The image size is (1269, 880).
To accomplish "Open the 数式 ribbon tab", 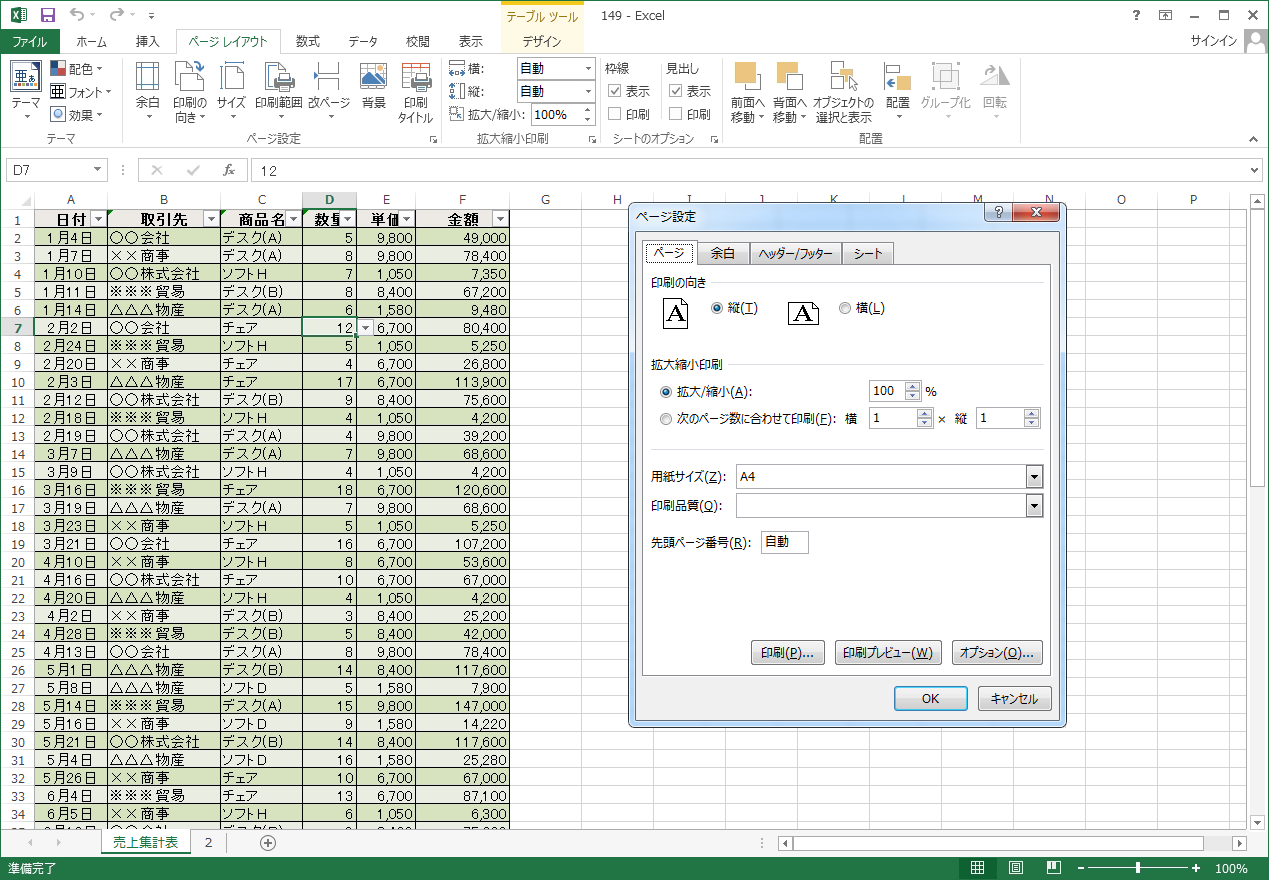I will [307, 42].
